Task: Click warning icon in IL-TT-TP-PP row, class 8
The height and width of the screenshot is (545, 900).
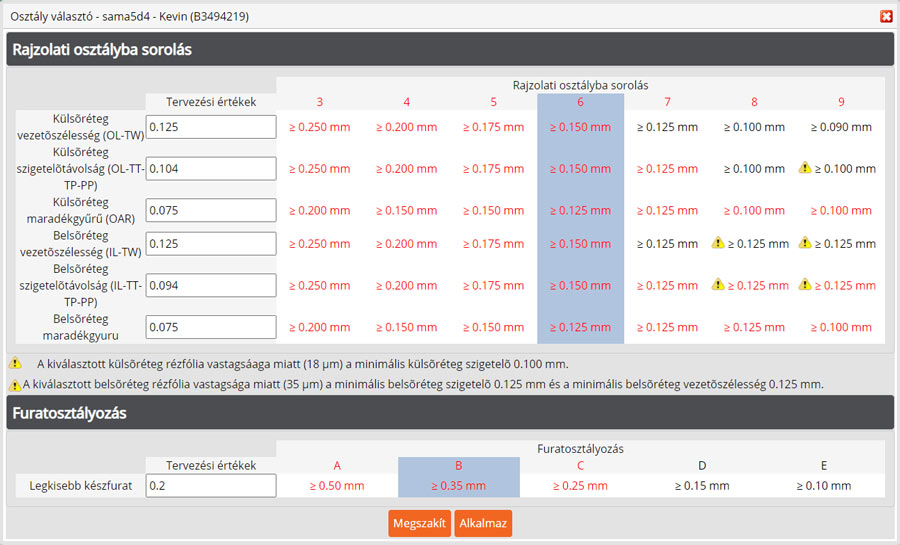Action: [x=717, y=285]
